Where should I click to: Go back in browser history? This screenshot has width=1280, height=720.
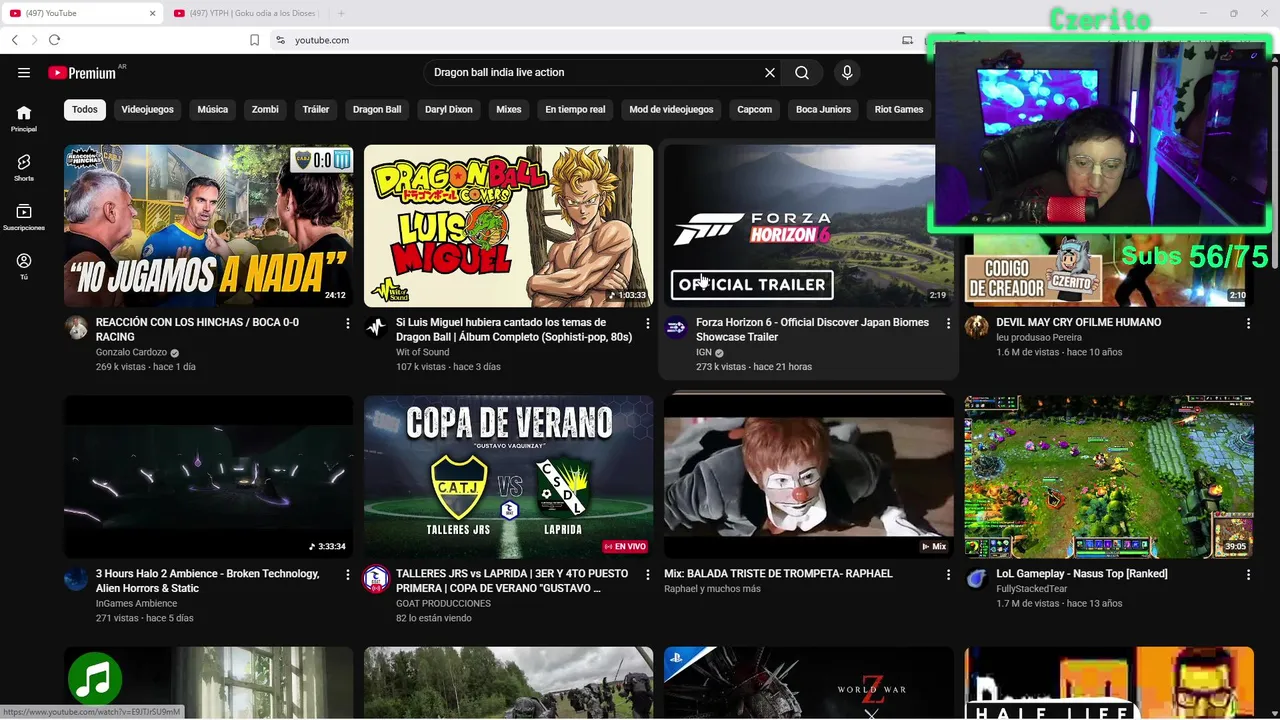14,40
